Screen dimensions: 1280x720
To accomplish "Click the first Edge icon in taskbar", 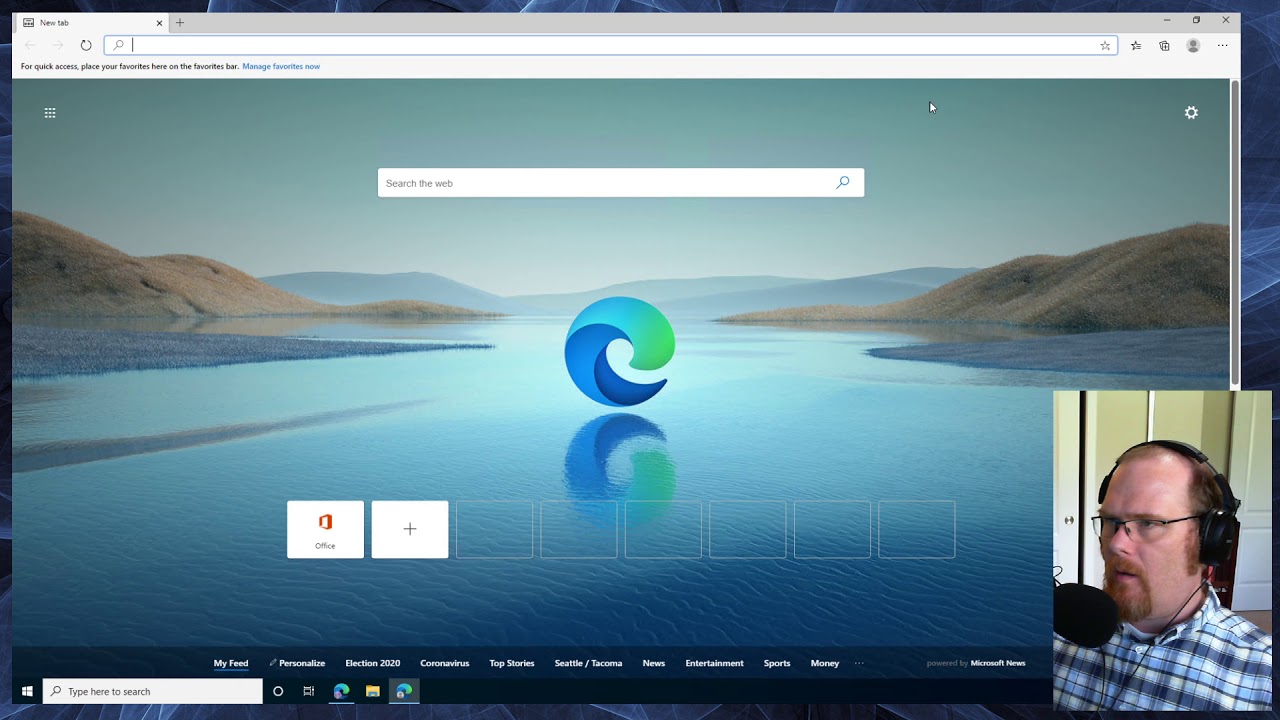I will [x=341, y=691].
